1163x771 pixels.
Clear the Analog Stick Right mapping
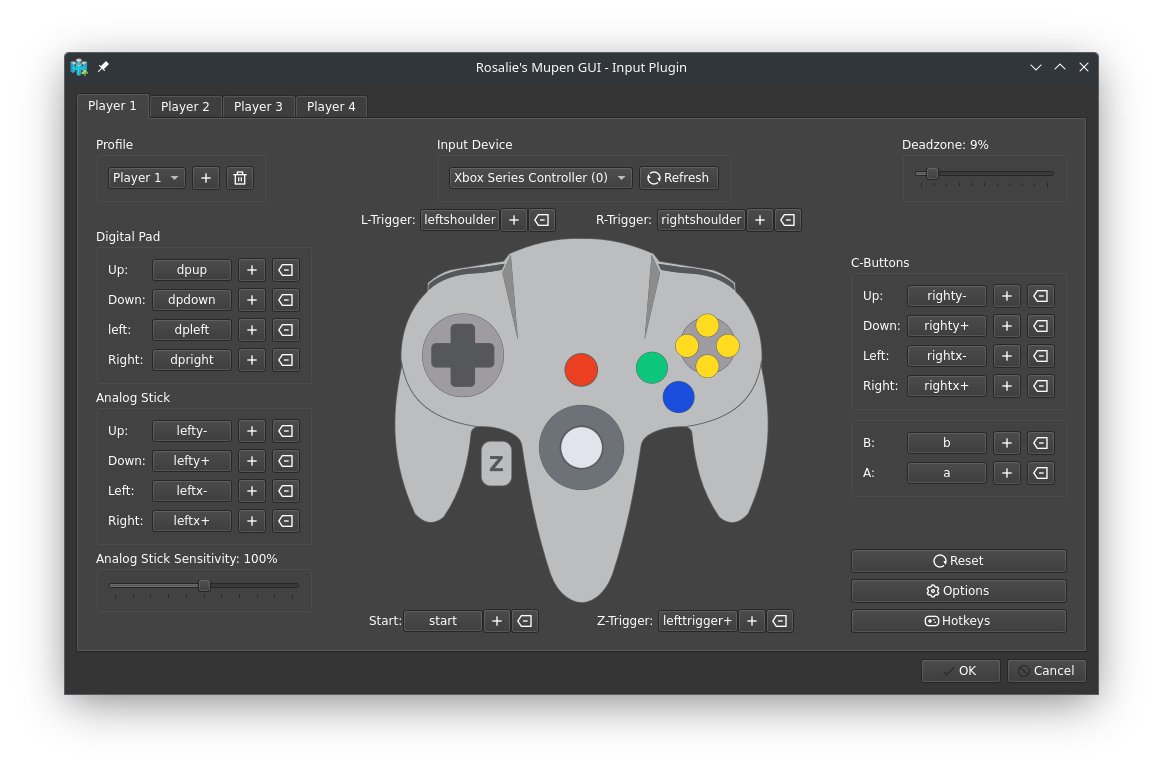(286, 521)
